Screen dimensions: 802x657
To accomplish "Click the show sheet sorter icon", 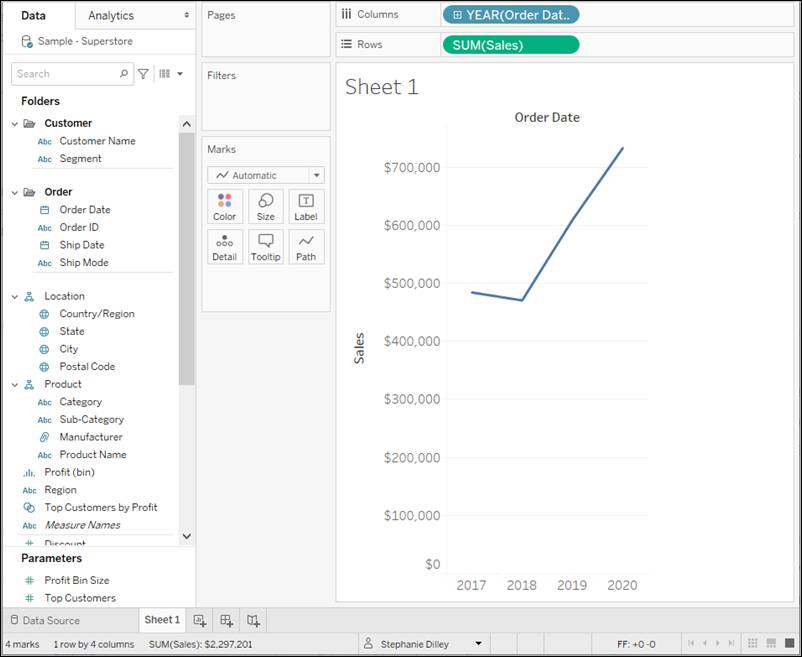I will pos(752,643).
